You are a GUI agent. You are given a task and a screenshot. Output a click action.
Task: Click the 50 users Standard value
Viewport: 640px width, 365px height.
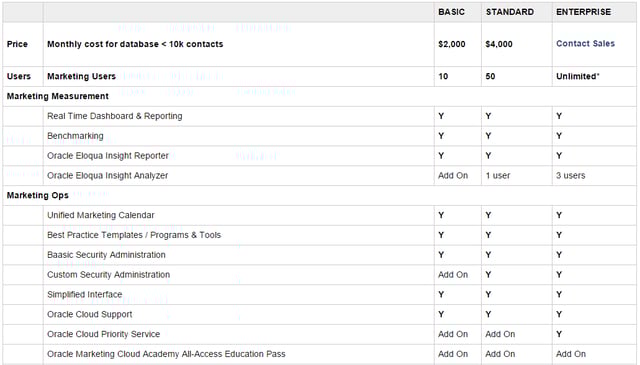(490, 76)
